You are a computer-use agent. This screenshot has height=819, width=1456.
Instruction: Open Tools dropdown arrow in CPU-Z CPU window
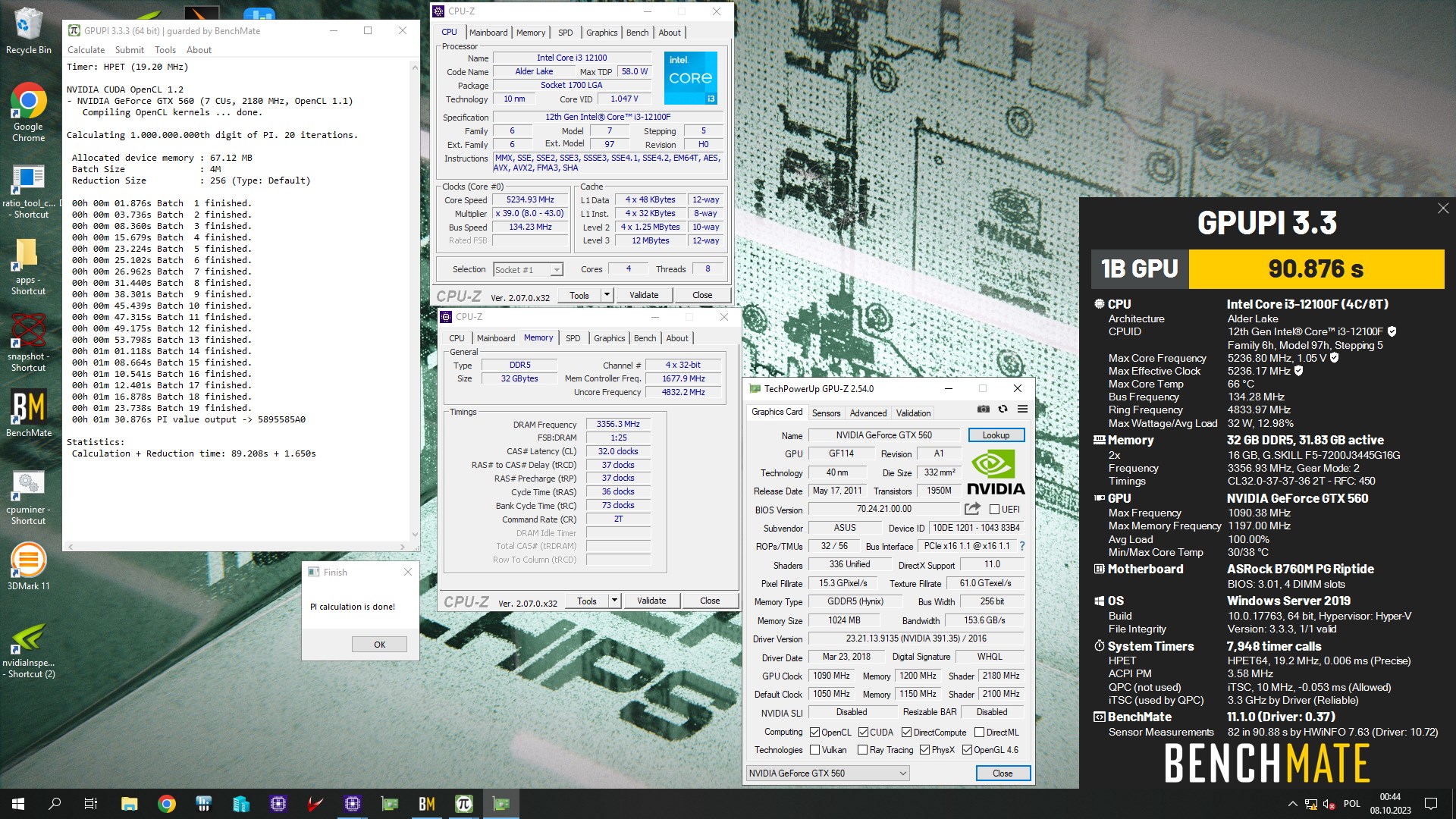(x=607, y=295)
